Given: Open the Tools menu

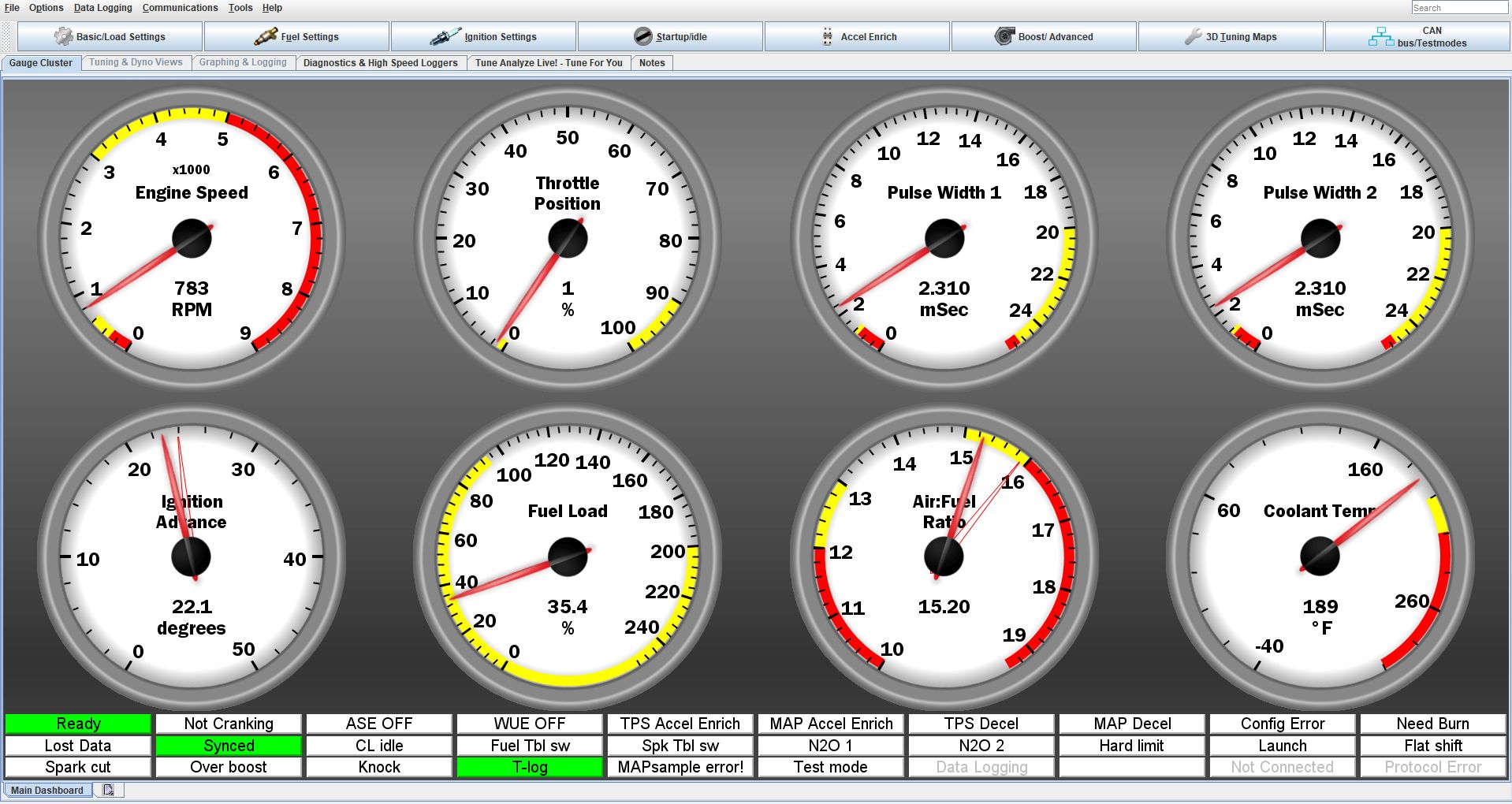Looking at the screenshot, I should pyautogui.click(x=240, y=8).
